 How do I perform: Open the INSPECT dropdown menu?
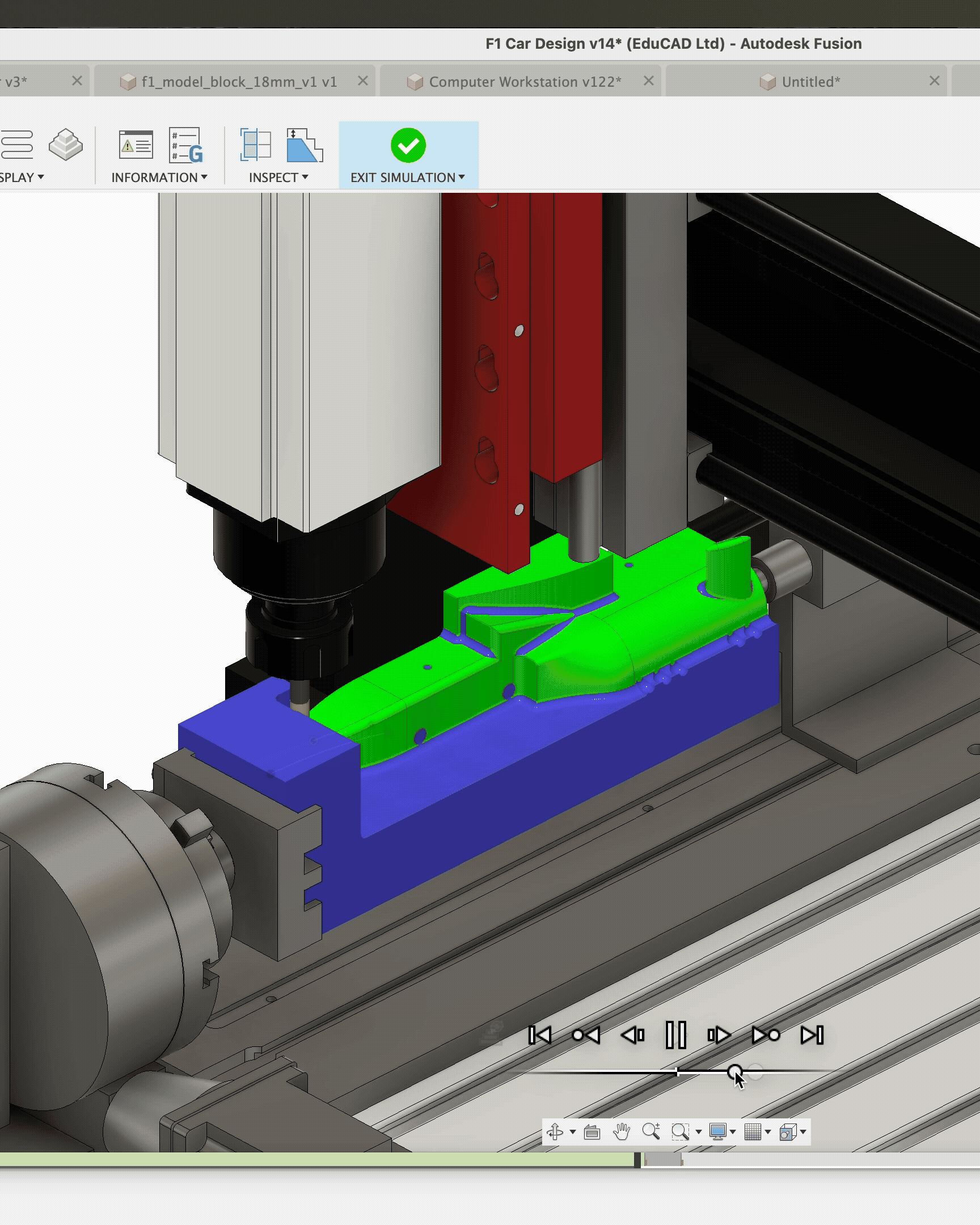(x=278, y=178)
